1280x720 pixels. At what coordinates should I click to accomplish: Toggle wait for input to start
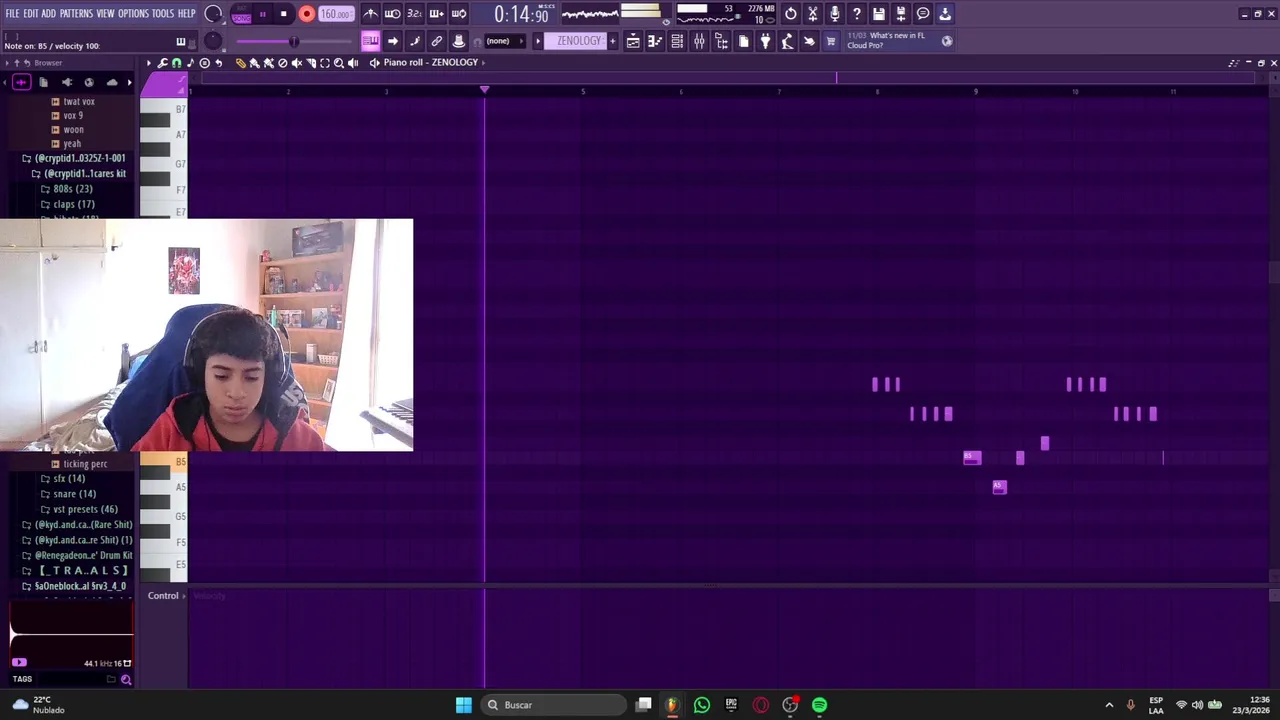[393, 14]
